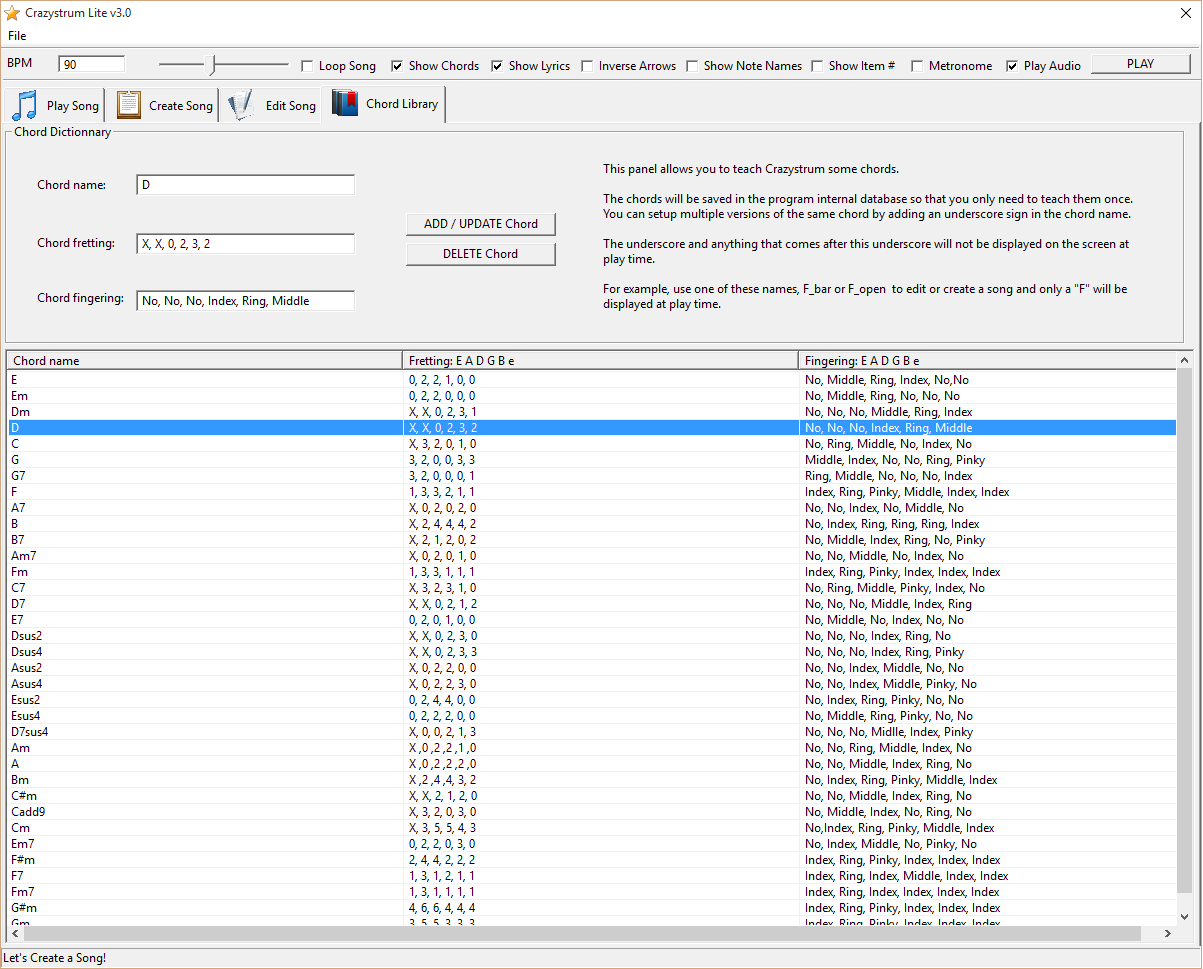Click the PLAY button
The height and width of the screenshot is (969, 1203).
[1141, 64]
